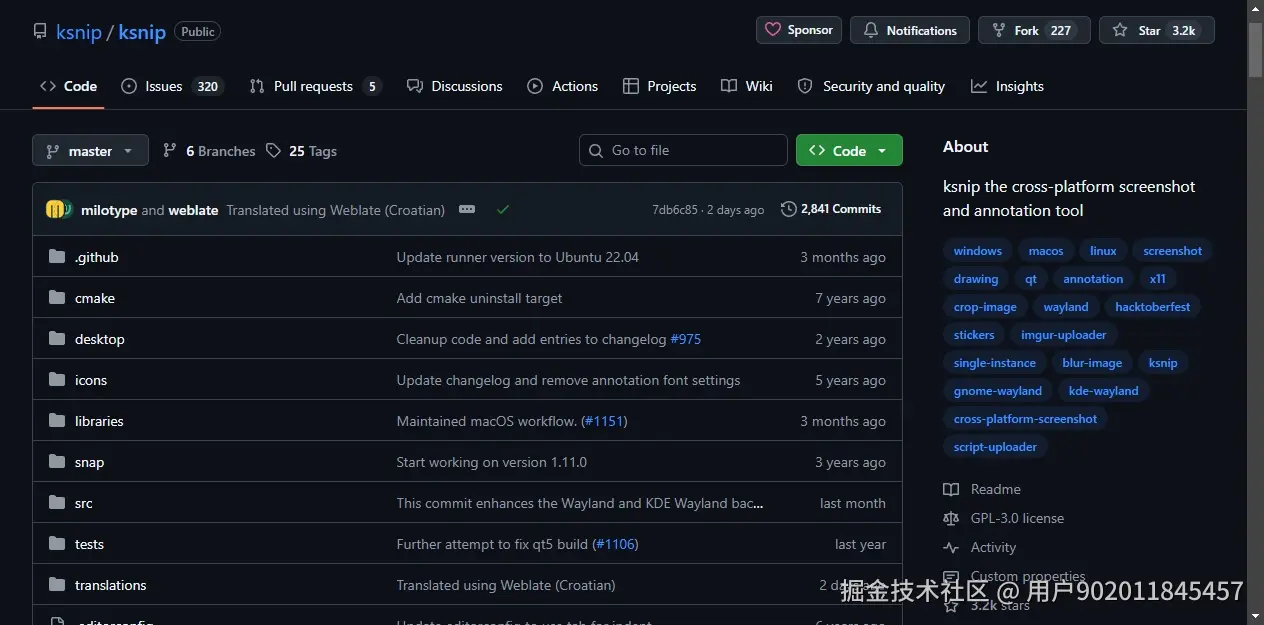
Task: Select the cross-platform-screenshot topic tag
Action: click(x=1026, y=419)
